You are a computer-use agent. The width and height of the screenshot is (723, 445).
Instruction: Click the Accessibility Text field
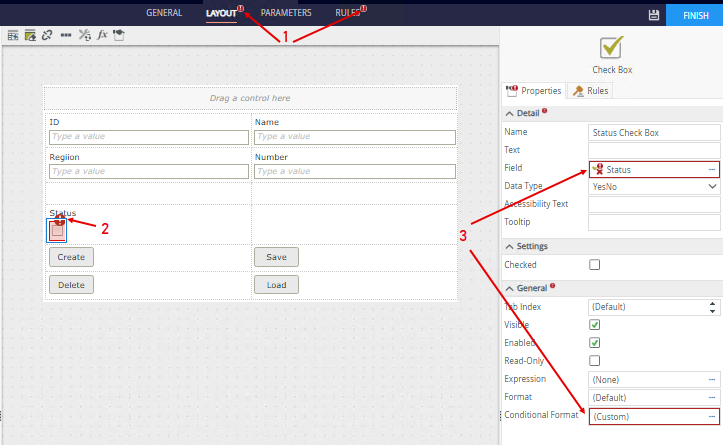[x=654, y=204]
